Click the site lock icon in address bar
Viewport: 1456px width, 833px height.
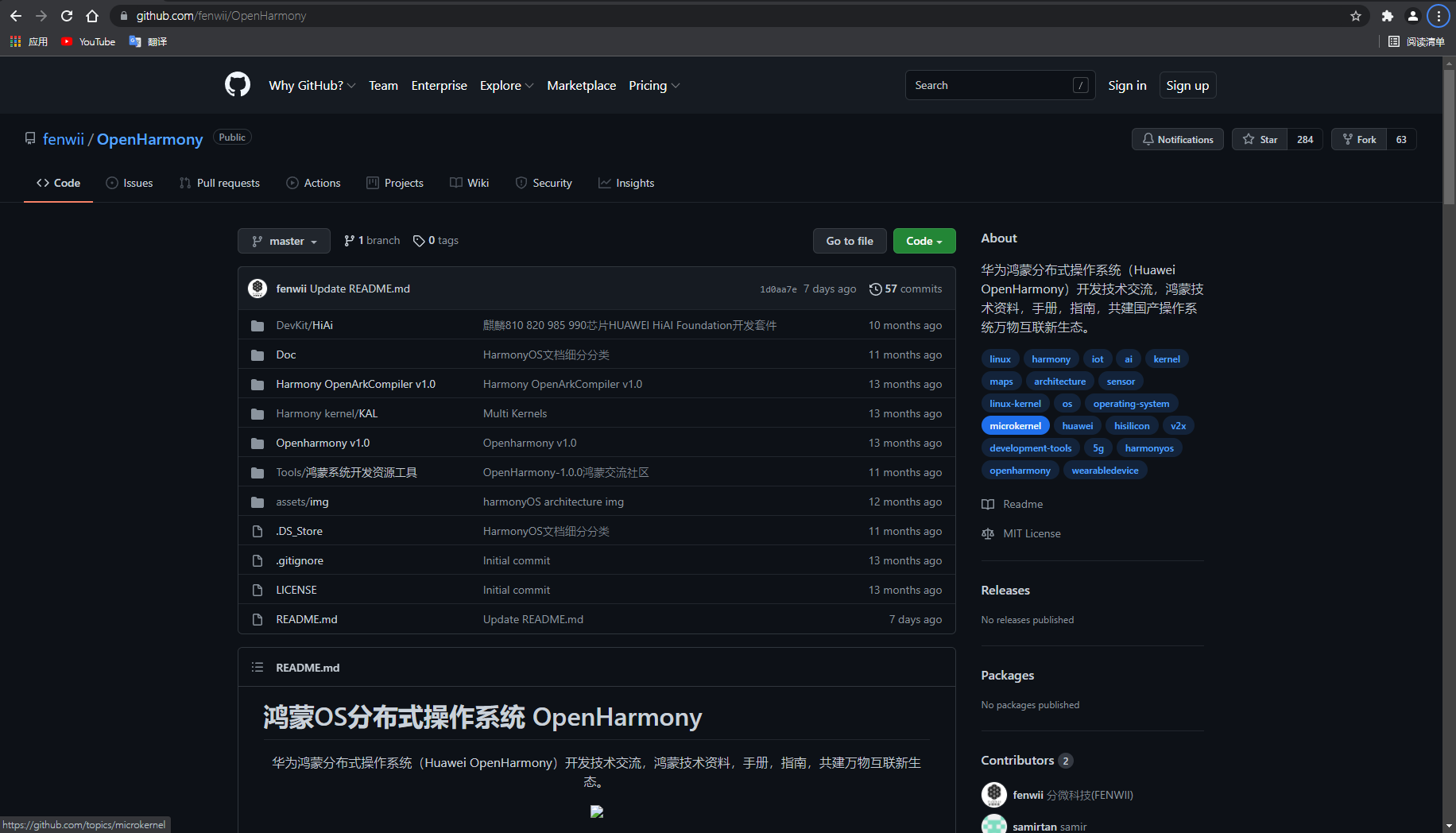pos(124,16)
